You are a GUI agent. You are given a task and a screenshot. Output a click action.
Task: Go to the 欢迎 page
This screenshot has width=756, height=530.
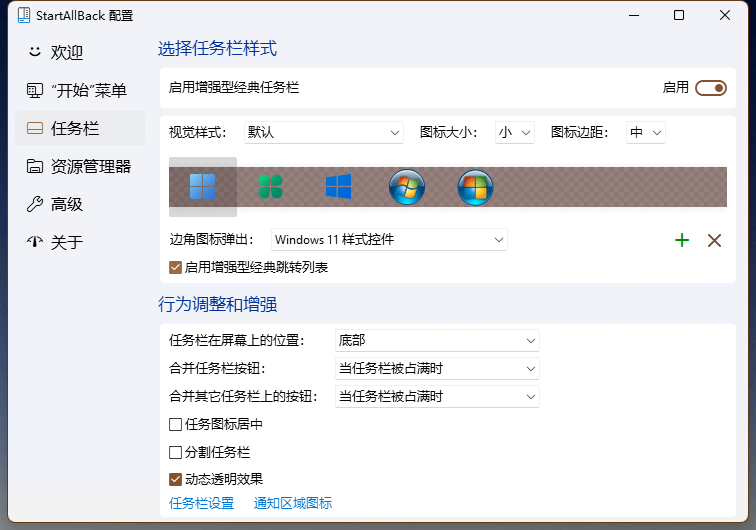[80, 52]
